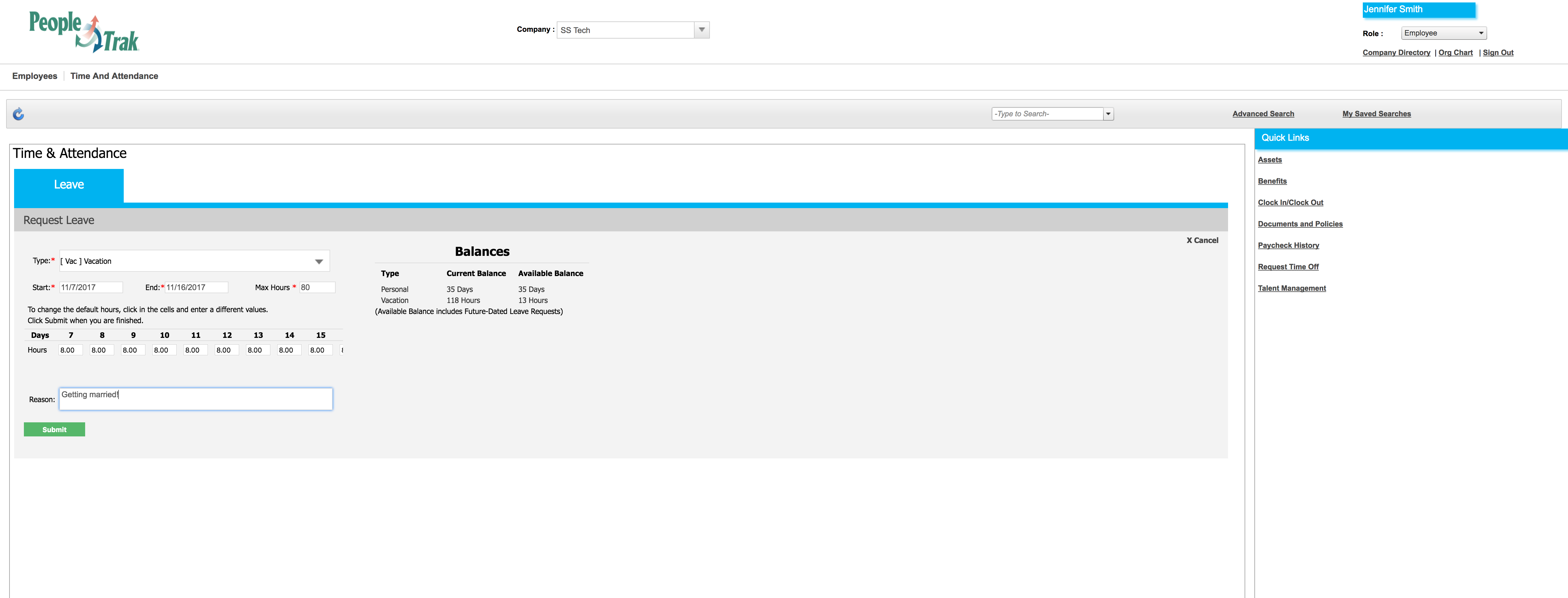The height and width of the screenshot is (598, 1568).
Task: Open the Company dropdown arrow
Action: click(x=701, y=30)
